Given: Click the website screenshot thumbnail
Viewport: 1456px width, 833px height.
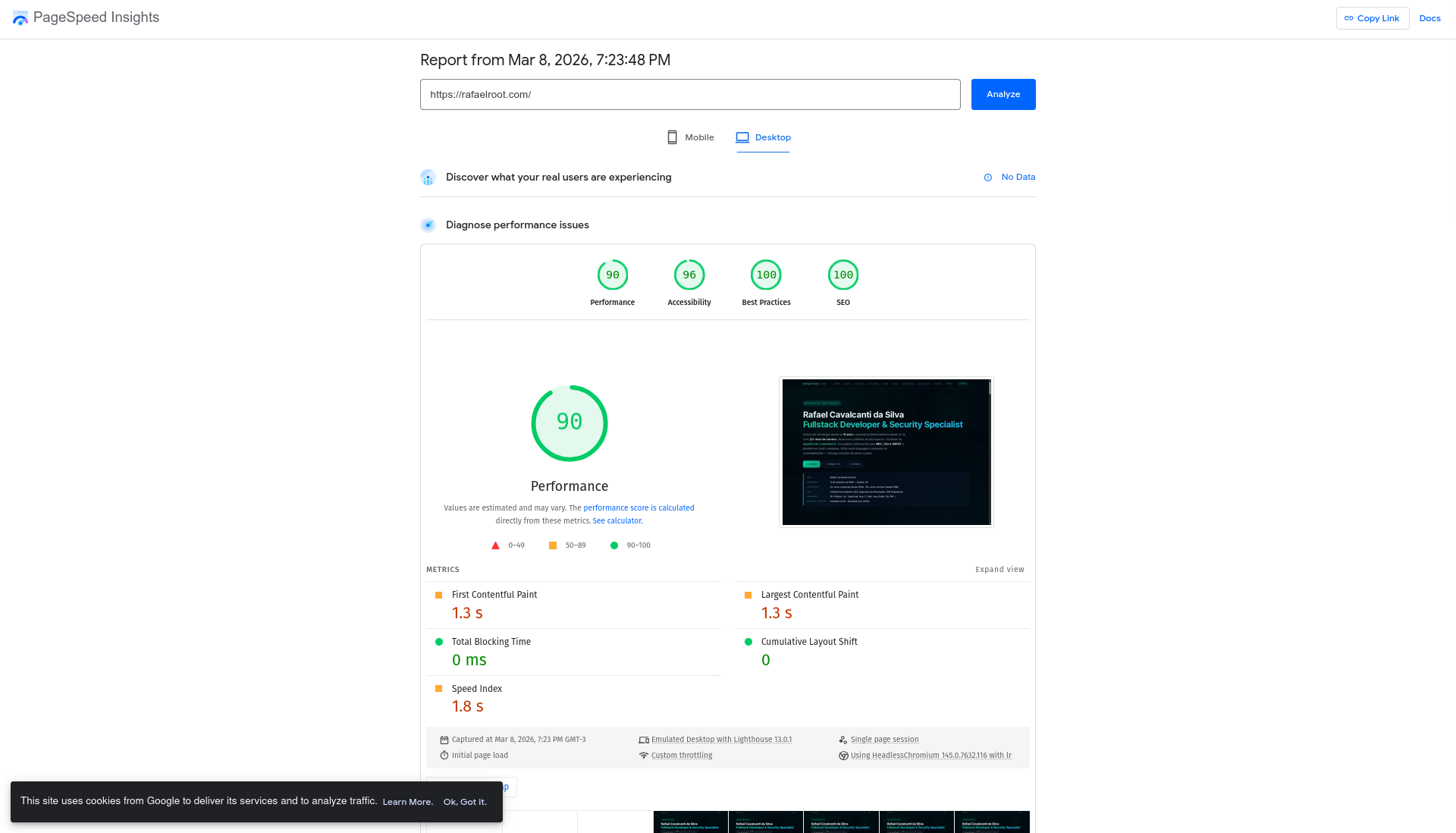Looking at the screenshot, I should pos(886,452).
